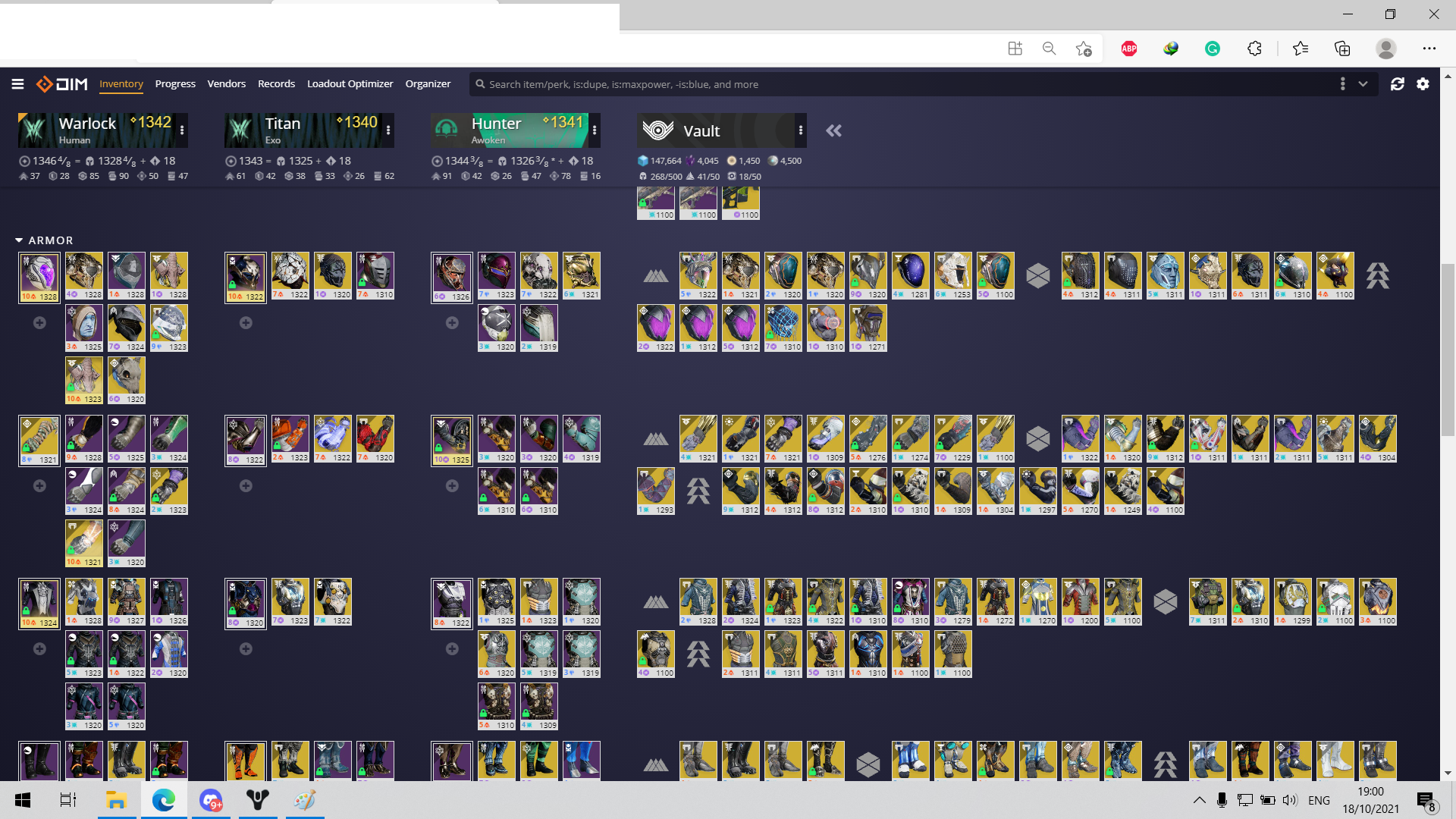This screenshot has width=1456, height=819.
Task: Open Windows Start menu
Action: [23, 800]
